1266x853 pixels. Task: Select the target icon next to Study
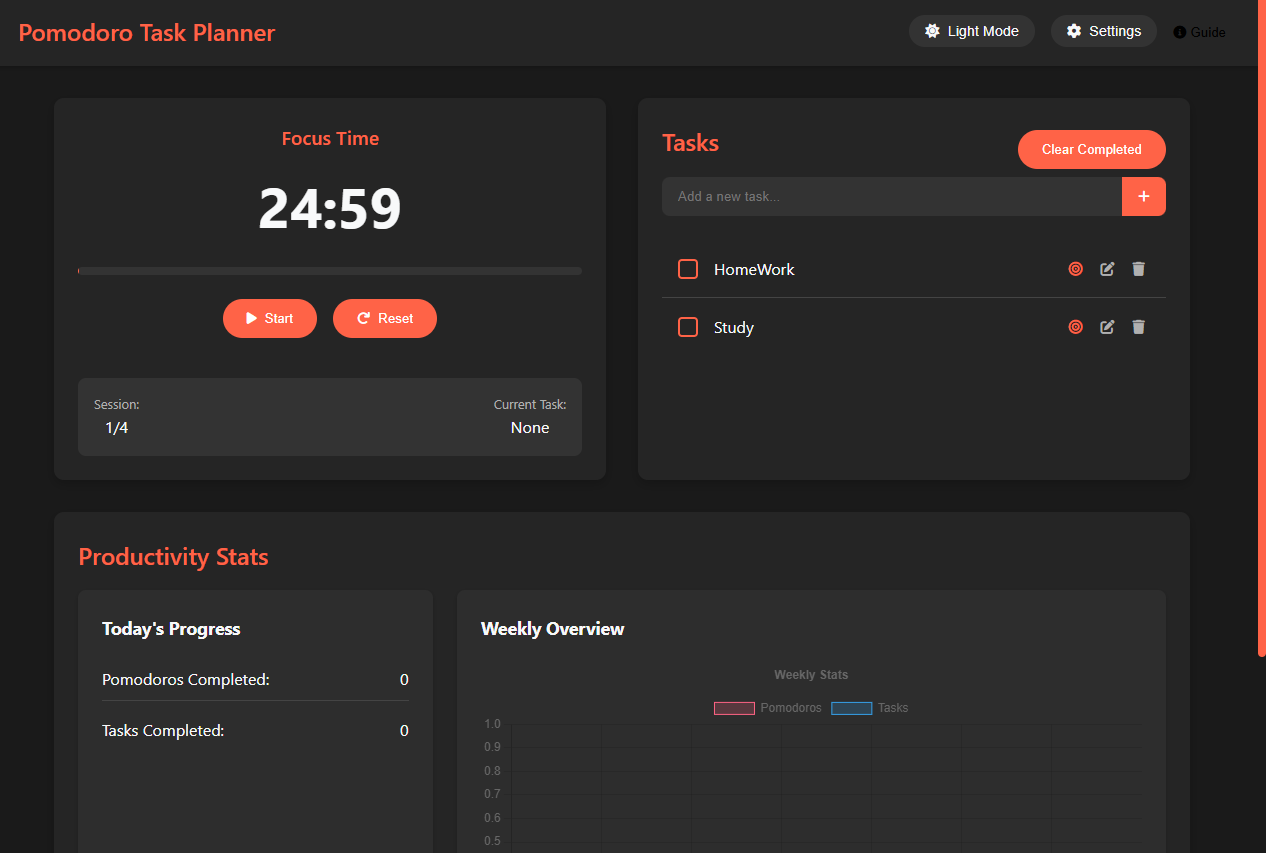click(x=1075, y=327)
